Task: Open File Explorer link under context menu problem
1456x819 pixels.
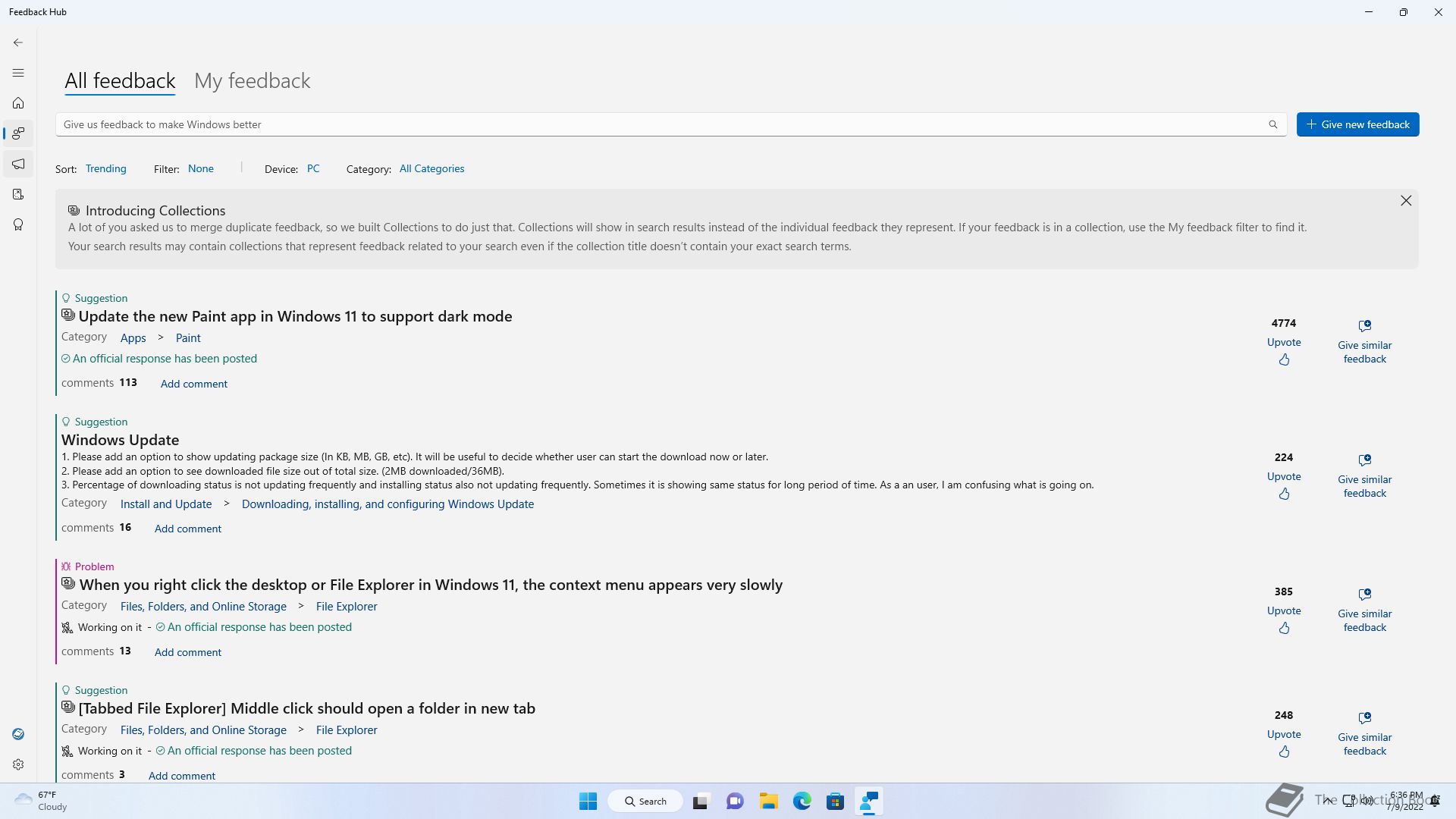Action: click(x=347, y=606)
